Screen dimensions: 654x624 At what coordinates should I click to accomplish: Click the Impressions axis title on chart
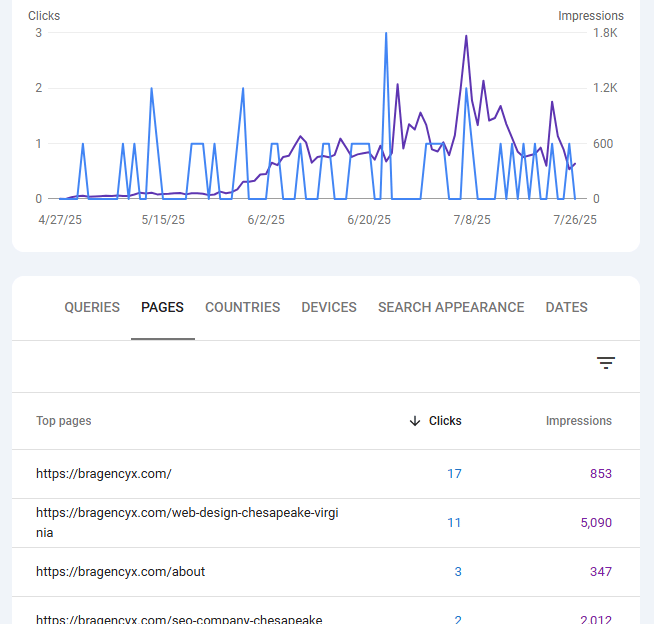point(591,16)
